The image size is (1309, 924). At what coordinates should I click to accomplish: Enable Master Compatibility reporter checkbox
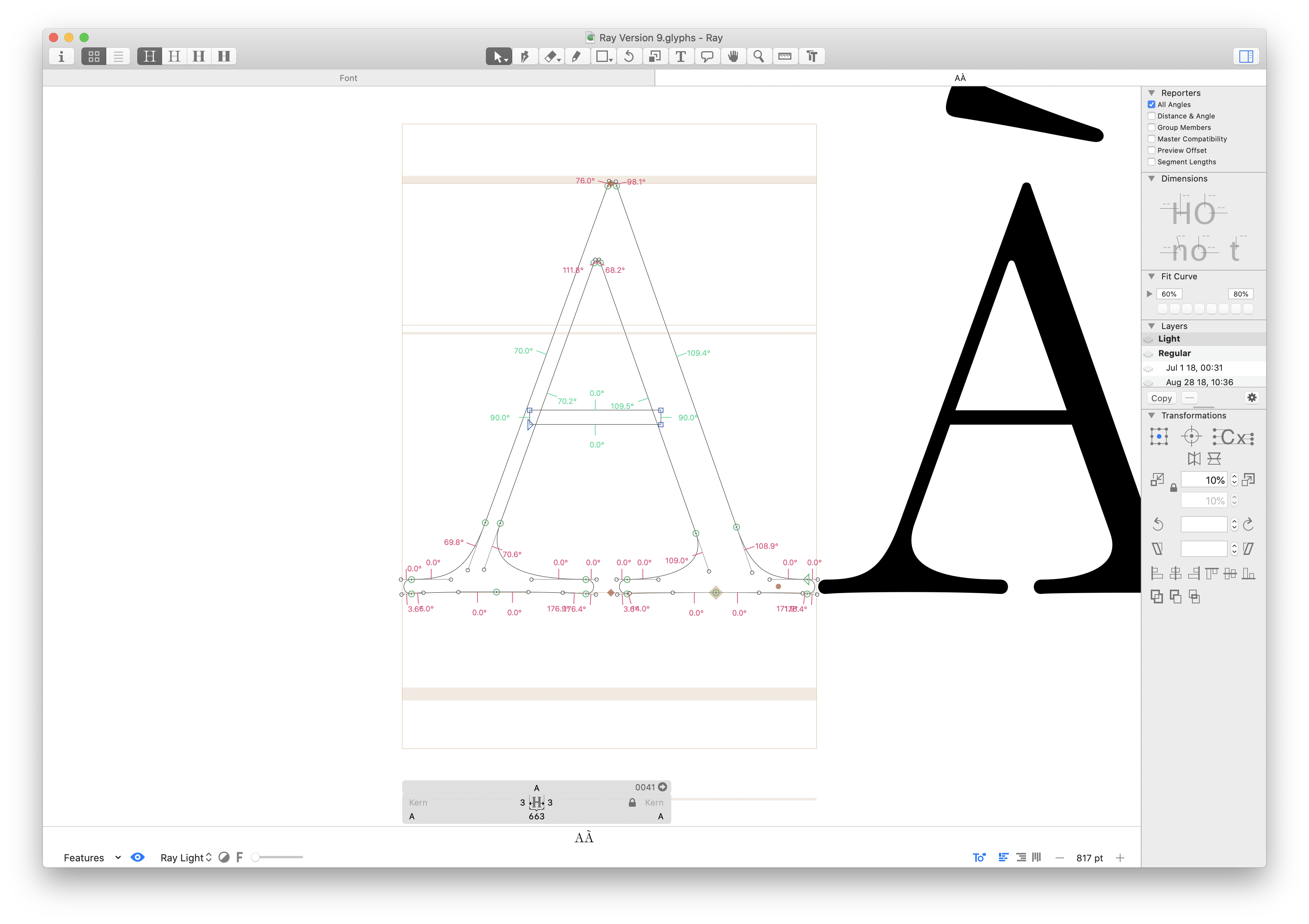[1151, 139]
